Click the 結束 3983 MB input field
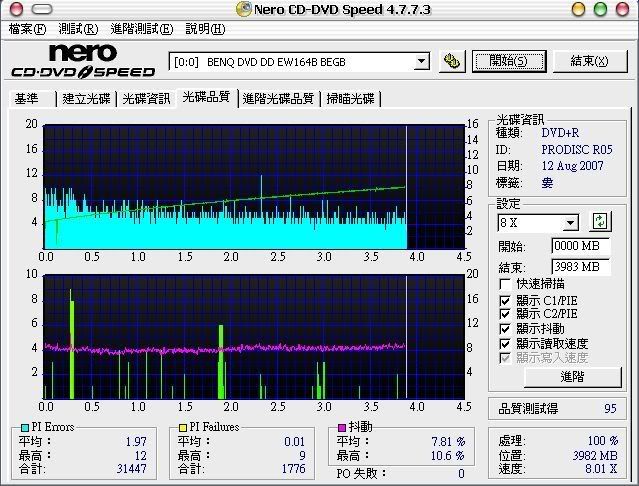639x486 pixels. pyautogui.click(x=581, y=267)
